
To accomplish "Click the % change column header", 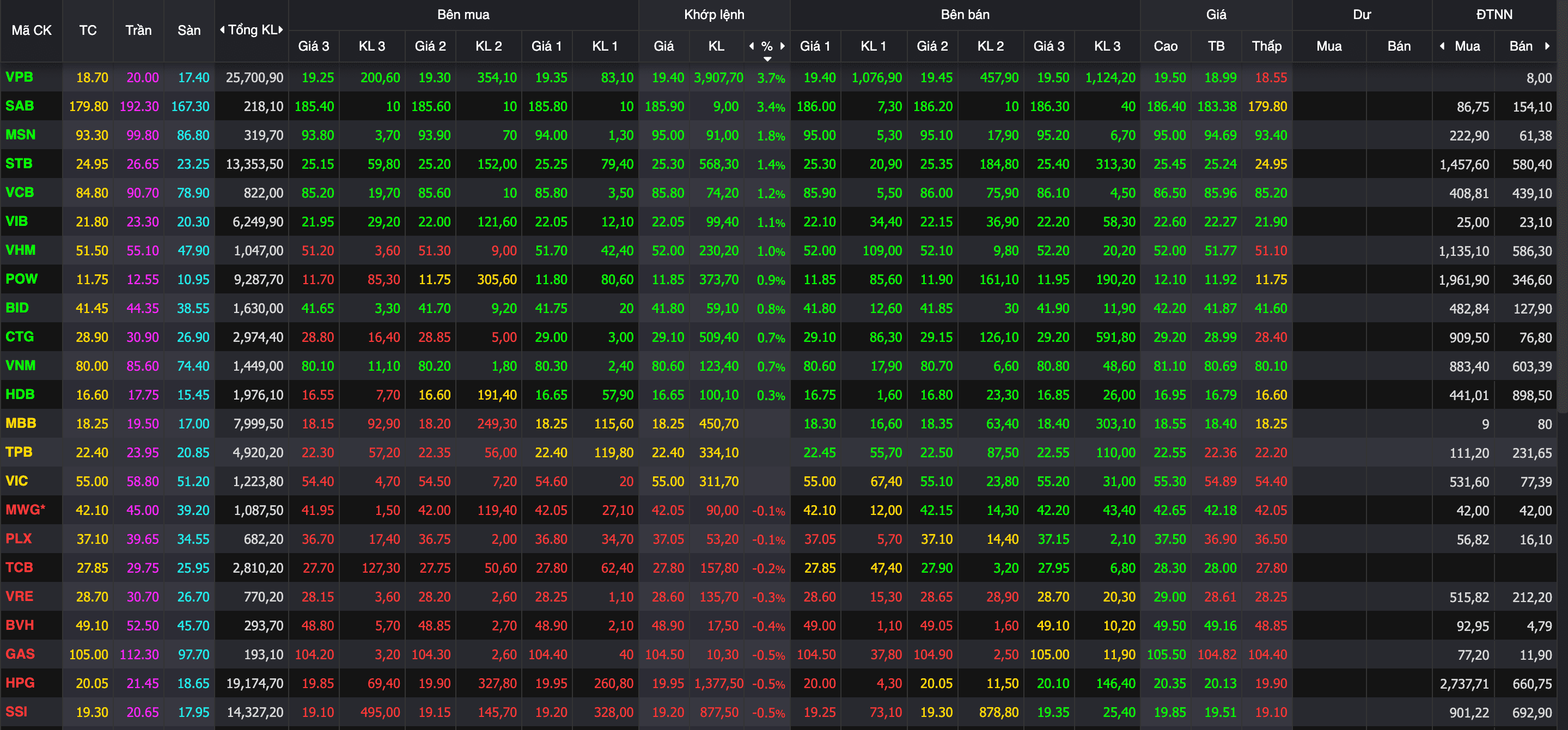I will click(x=767, y=46).
